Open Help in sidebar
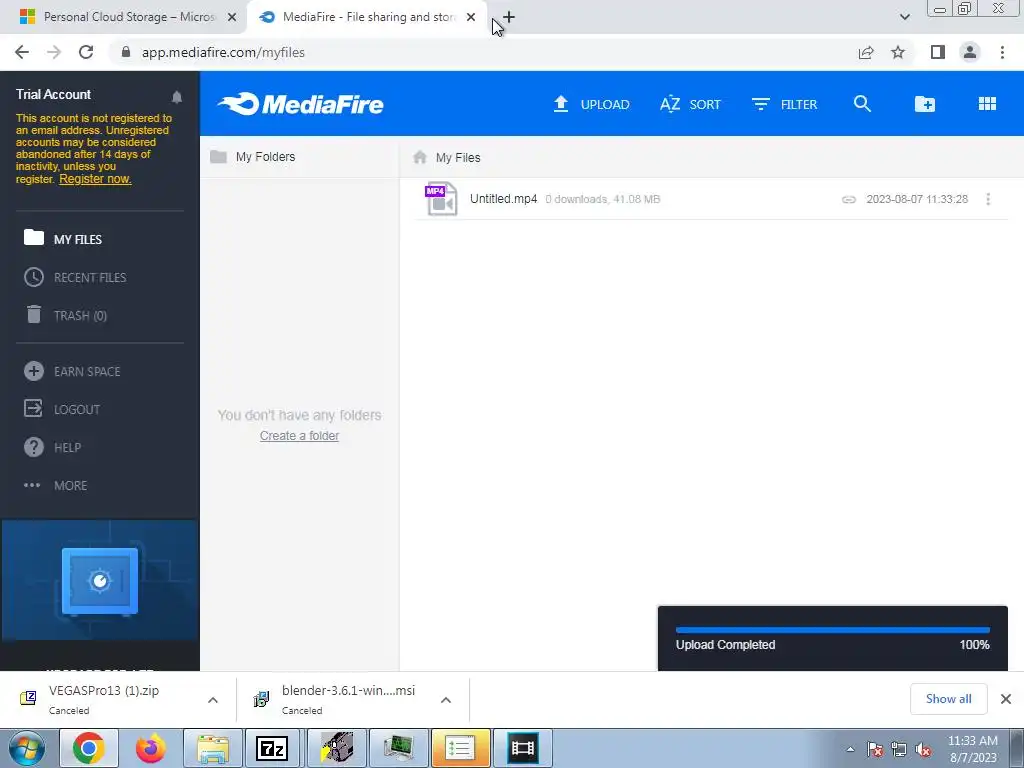 pyautogui.click(x=52, y=447)
